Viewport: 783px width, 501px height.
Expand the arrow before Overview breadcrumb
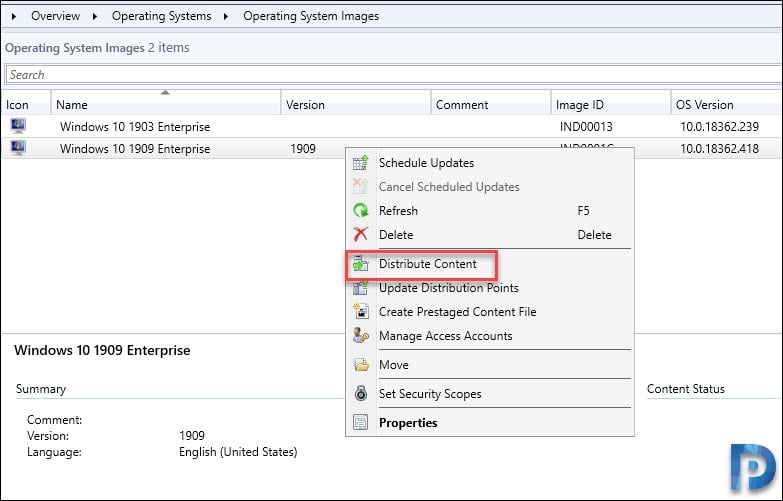[14, 16]
